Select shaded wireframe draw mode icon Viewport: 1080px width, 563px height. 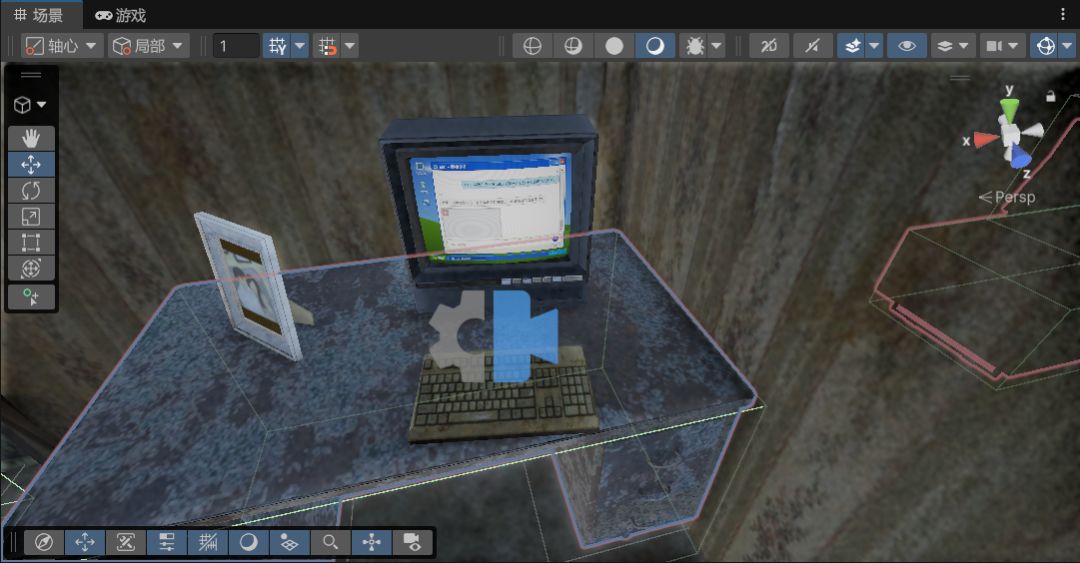point(573,46)
